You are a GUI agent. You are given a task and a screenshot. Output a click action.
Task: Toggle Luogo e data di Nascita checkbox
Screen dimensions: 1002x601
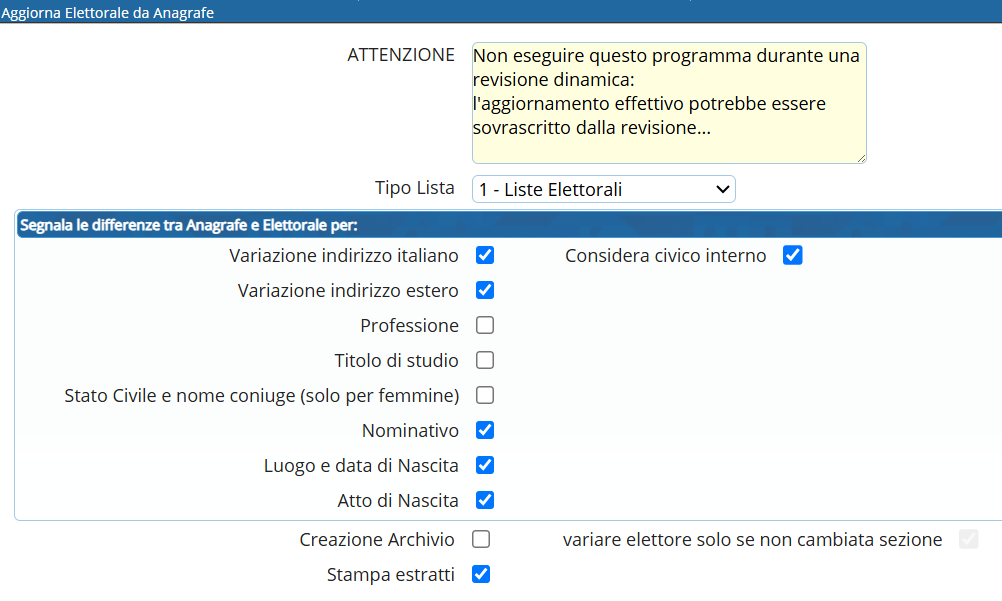tap(485, 465)
